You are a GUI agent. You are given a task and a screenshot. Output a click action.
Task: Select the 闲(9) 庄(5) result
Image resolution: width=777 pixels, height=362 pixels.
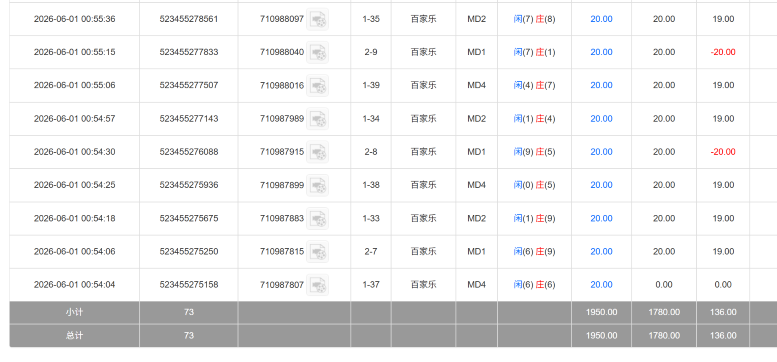point(534,152)
